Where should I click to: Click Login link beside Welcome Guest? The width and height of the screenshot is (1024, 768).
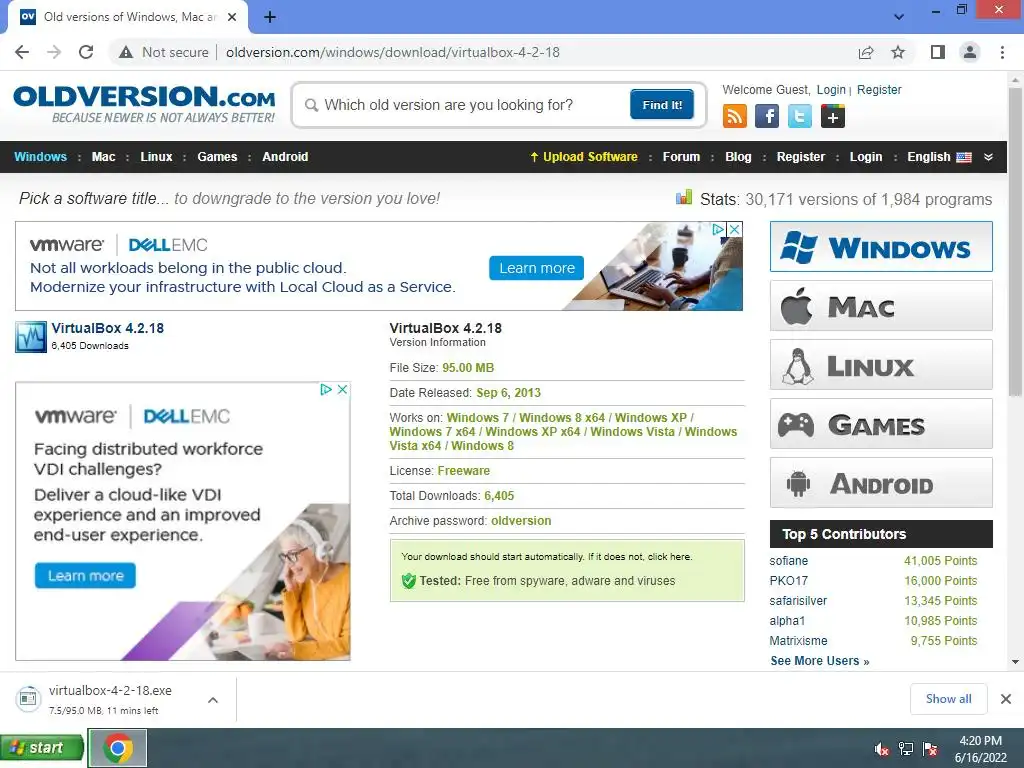click(831, 89)
